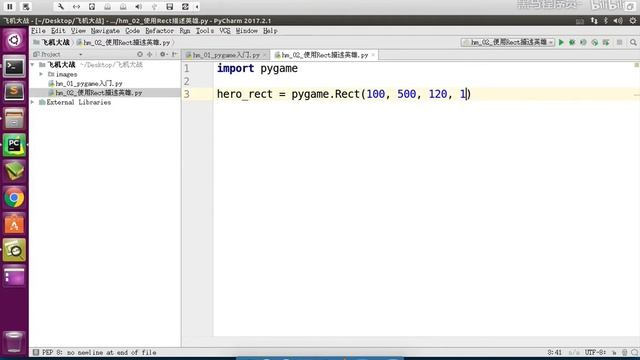Click the VM sound speaker icon
The height and width of the screenshot is (360, 640).
click(139, 7)
